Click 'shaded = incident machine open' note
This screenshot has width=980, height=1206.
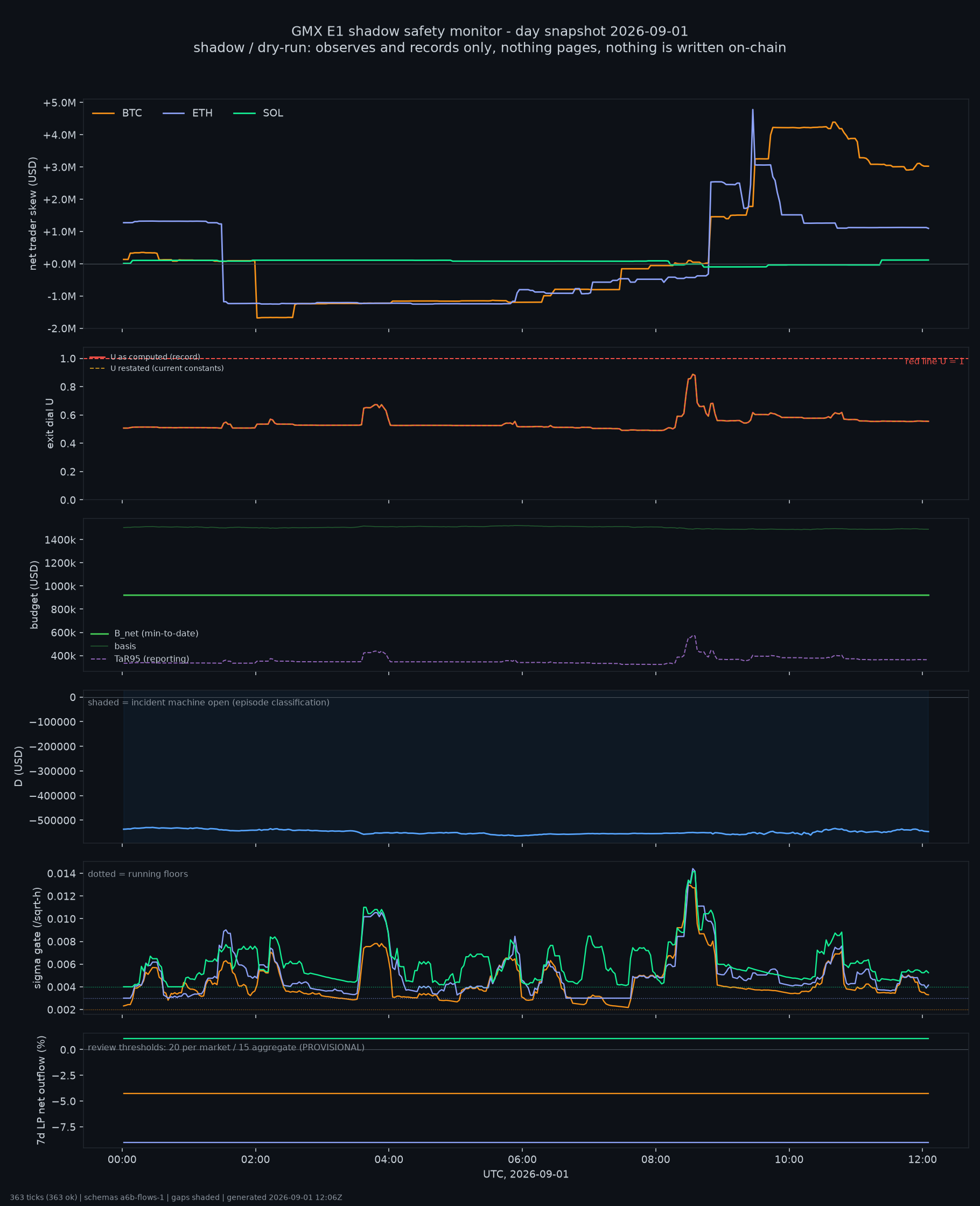point(208,703)
